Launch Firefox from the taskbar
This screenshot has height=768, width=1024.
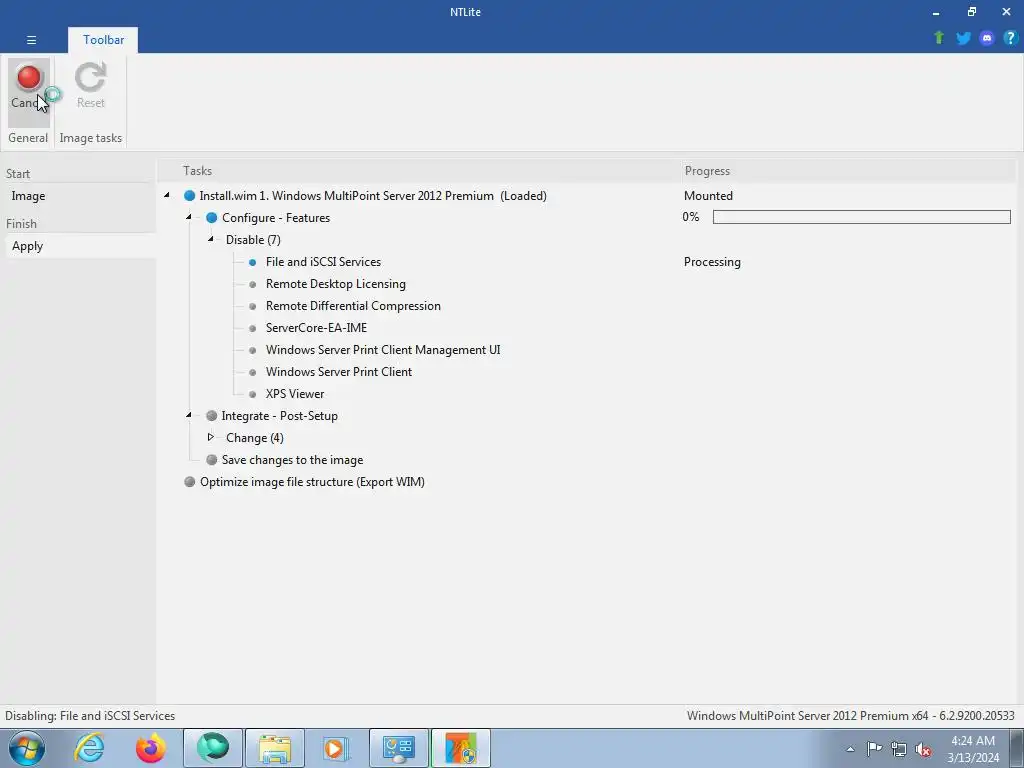point(150,748)
